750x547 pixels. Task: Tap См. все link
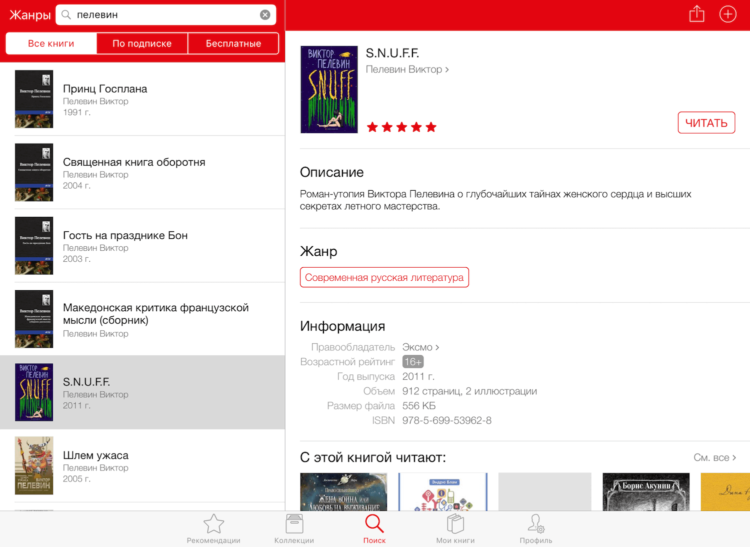pos(715,458)
